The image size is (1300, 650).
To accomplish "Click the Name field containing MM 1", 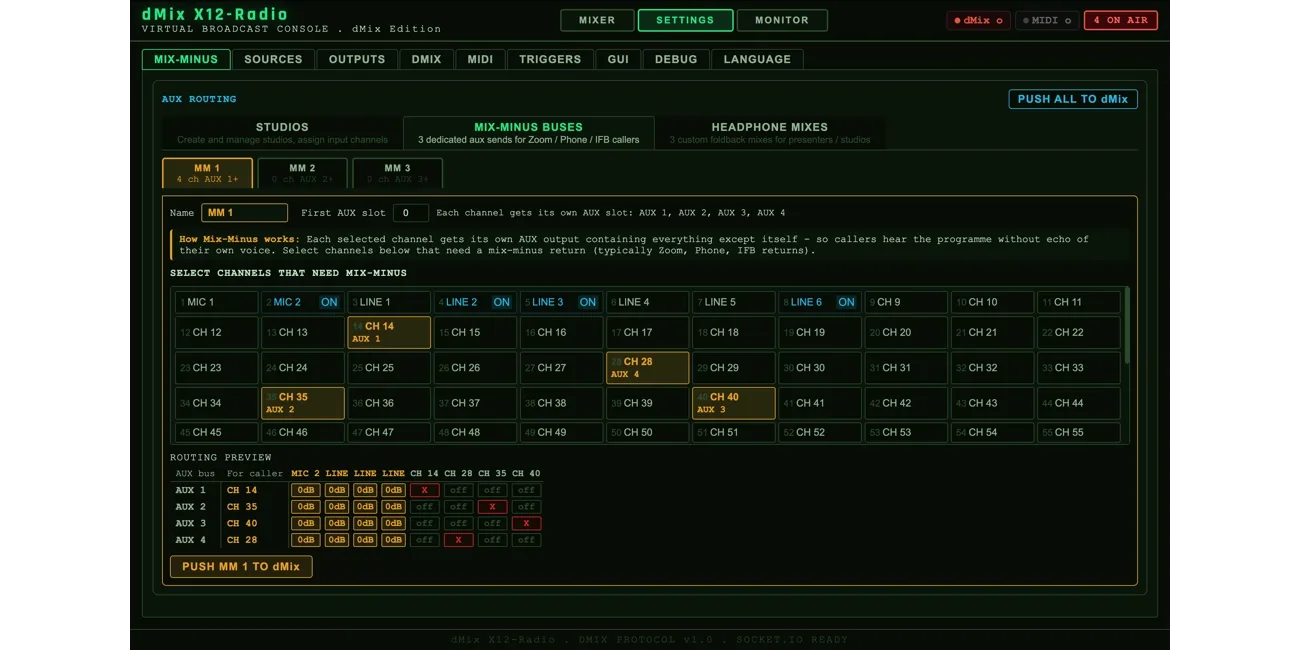I will tap(244, 213).
